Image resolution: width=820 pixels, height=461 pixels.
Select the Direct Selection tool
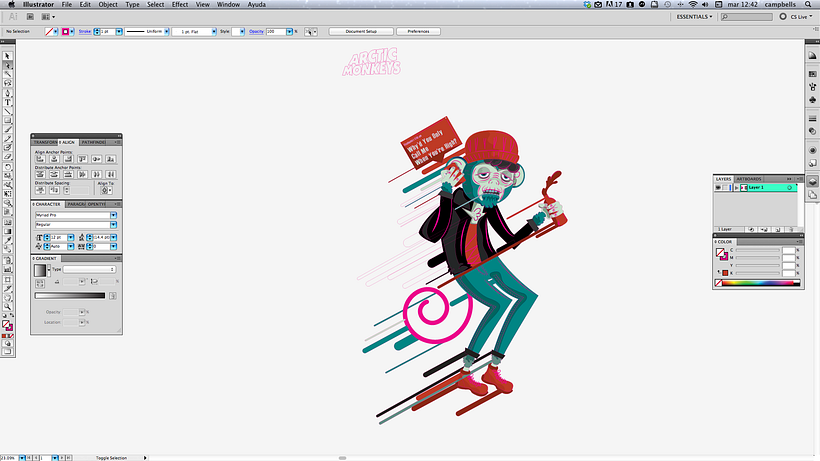[x=7, y=65]
